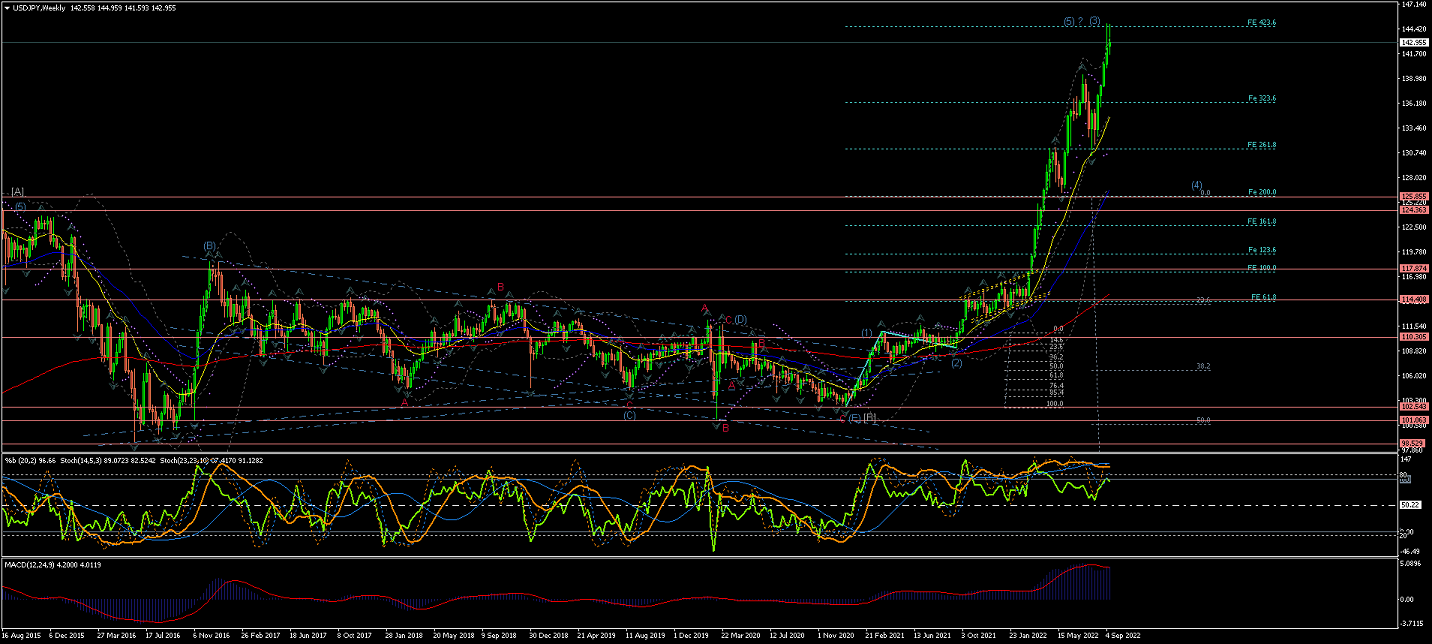Screen dimensions: 1432x644
Task: Select the red 125.855 price tag
Action: [1411, 197]
